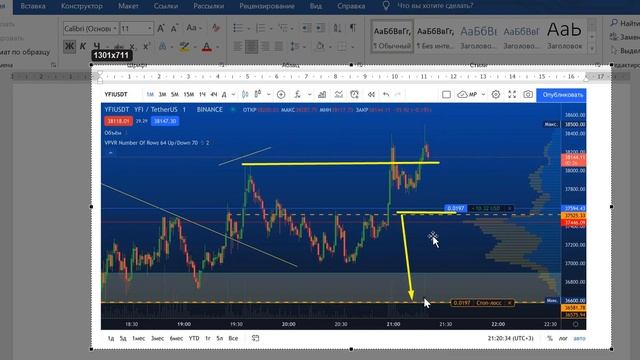Open the Calibri font name dropdown
The height and width of the screenshot is (360, 640).
[x=115, y=28]
